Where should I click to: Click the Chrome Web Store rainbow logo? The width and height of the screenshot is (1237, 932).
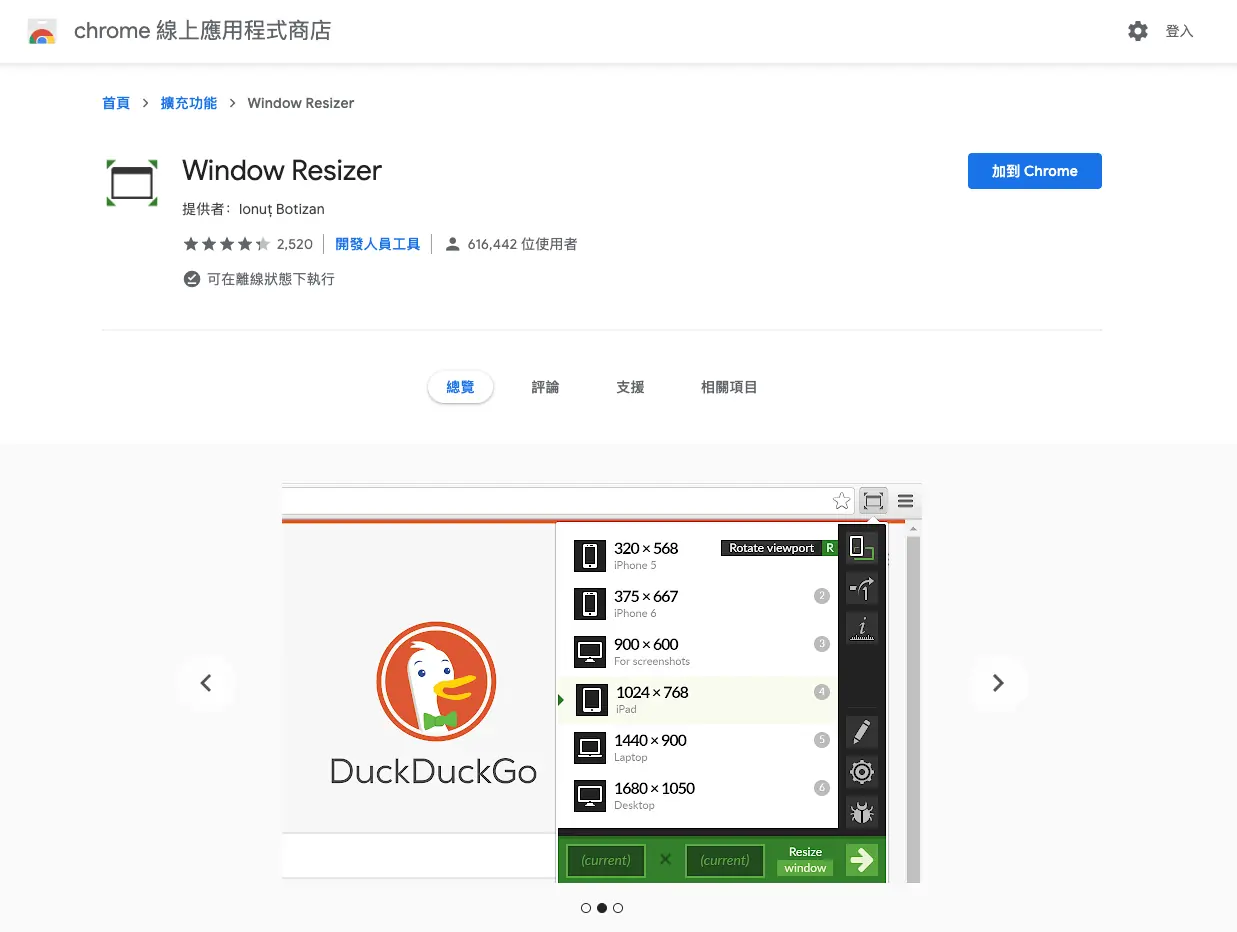coord(42,32)
